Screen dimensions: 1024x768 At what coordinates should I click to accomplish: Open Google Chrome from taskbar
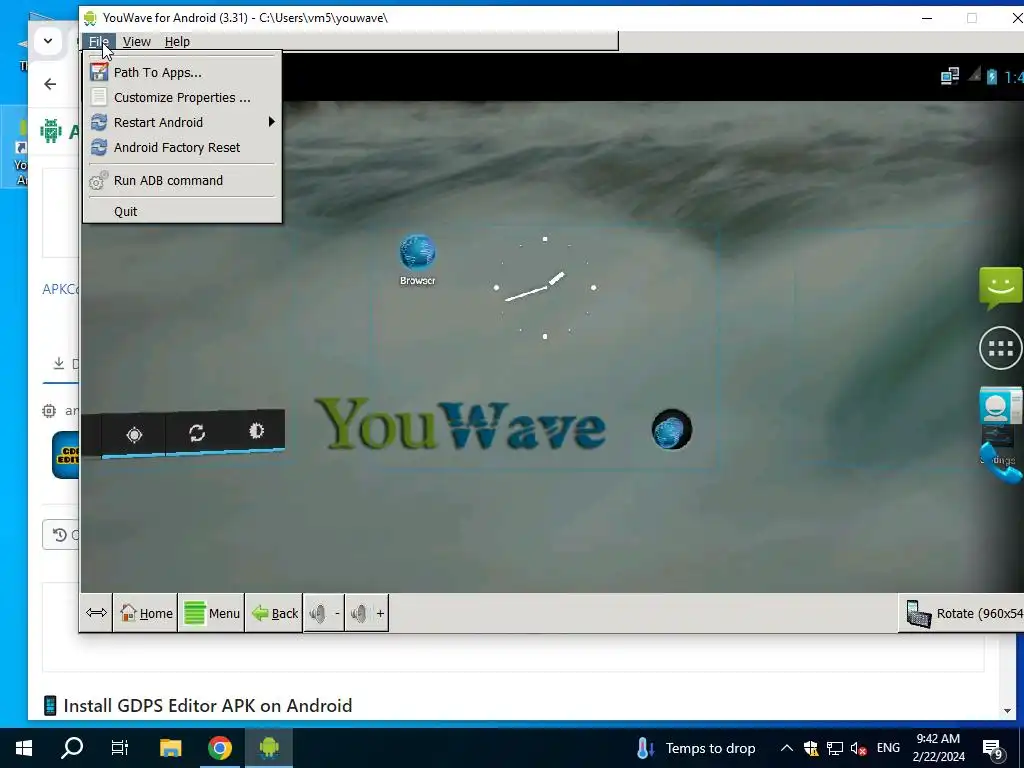pos(220,748)
